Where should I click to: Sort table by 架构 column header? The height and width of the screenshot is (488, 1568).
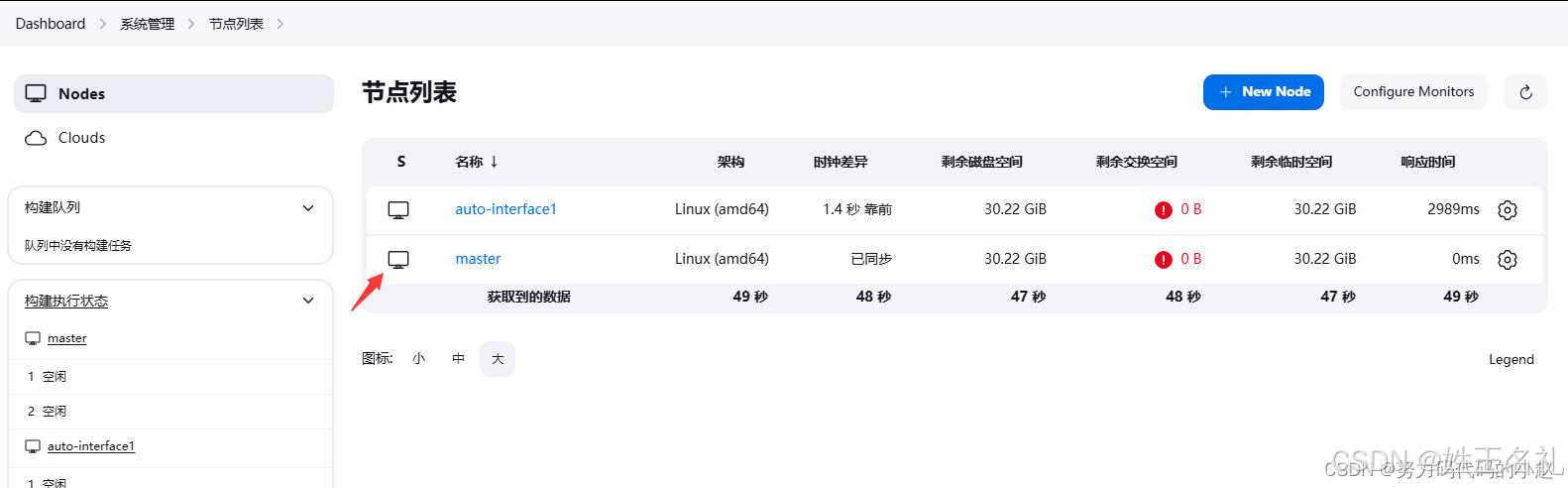[x=730, y=162]
